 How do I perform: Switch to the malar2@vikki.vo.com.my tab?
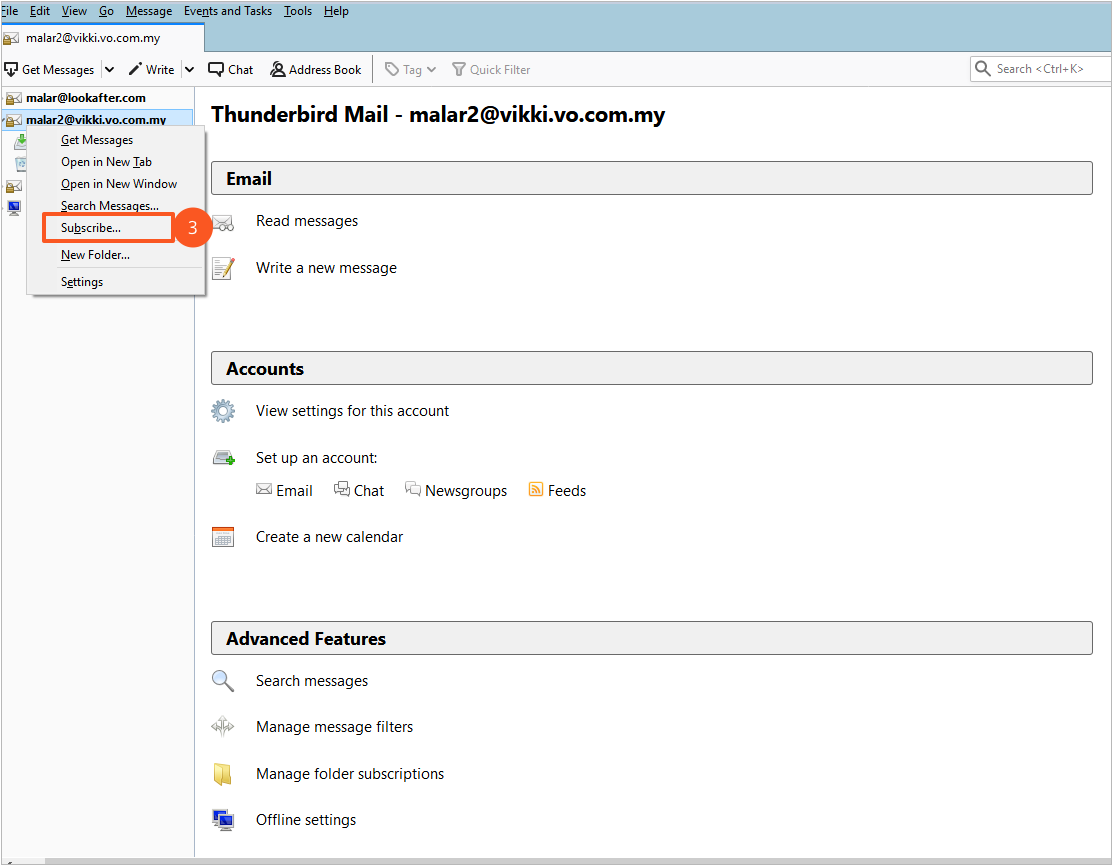(x=103, y=38)
